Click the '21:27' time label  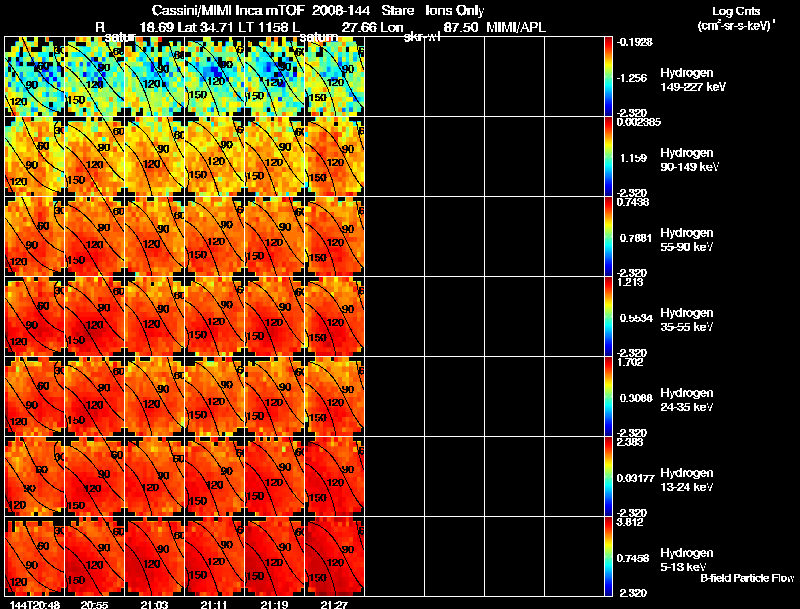click(332, 604)
